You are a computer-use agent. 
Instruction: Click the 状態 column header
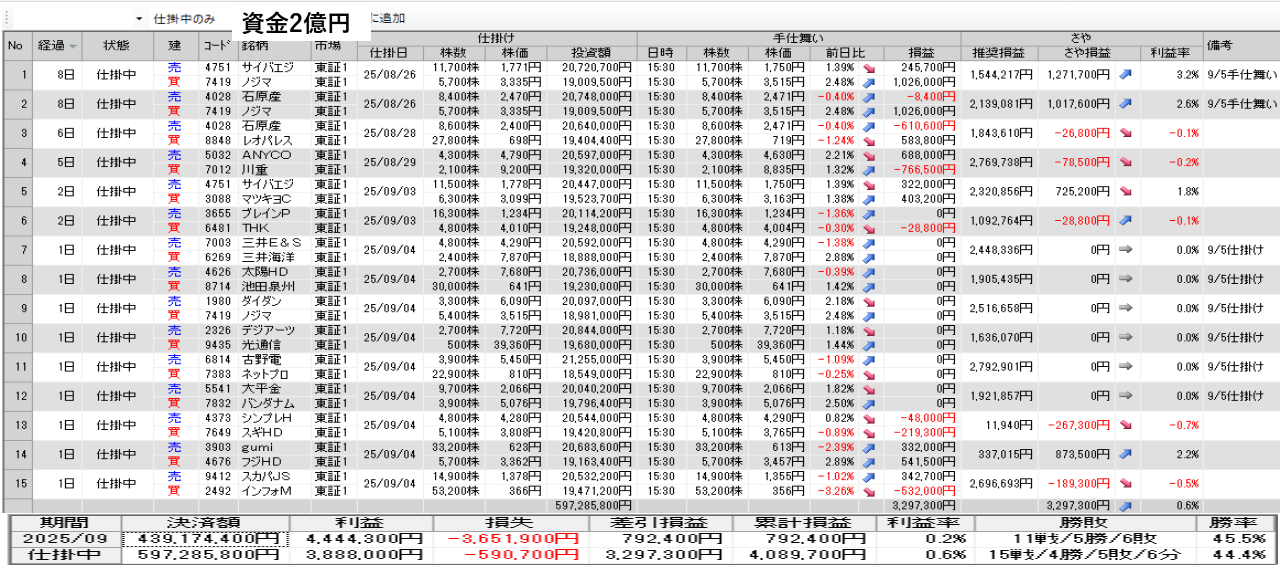click(116, 46)
